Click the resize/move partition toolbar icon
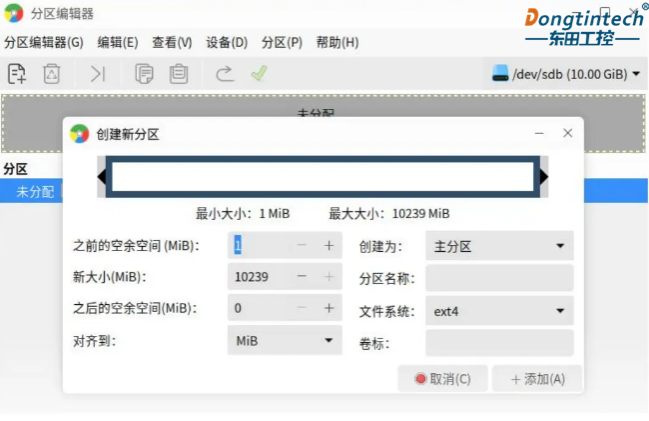The width and height of the screenshot is (649, 421). (x=97, y=74)
